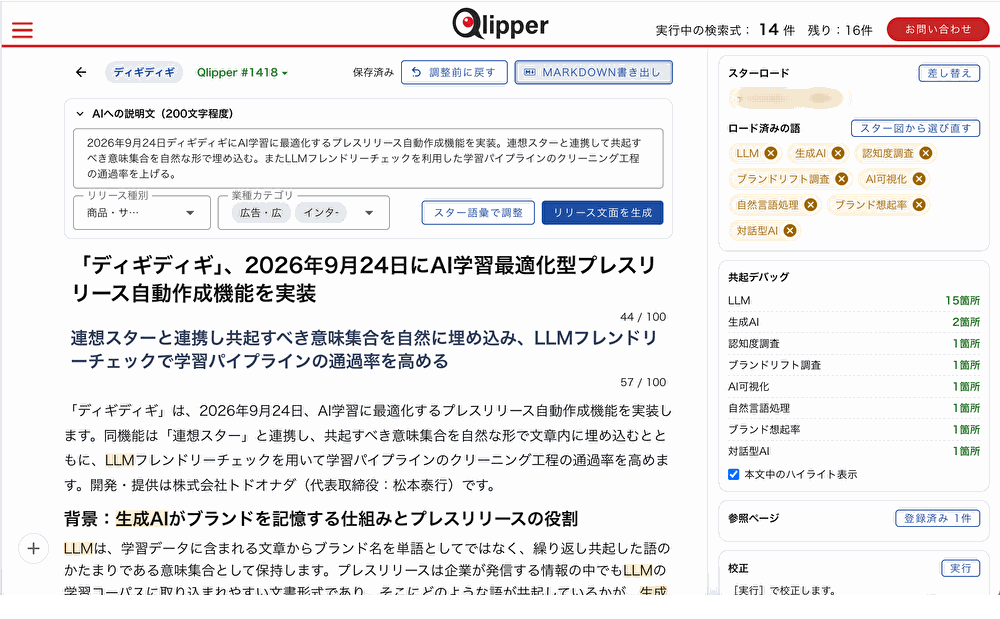Click the blurred star-load name
The width and height of the screenshot is (1000, 619).
coord(789,99)
